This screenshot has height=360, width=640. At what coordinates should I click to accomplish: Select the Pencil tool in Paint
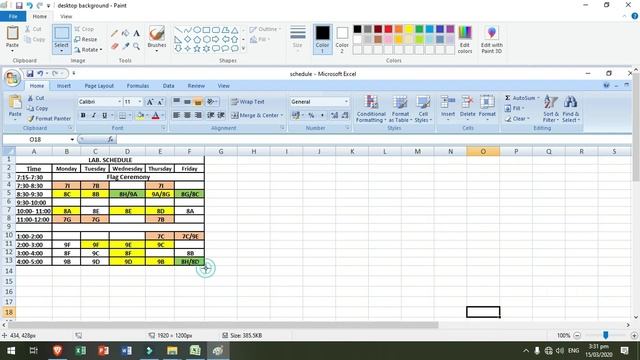[x=114, y=33]
